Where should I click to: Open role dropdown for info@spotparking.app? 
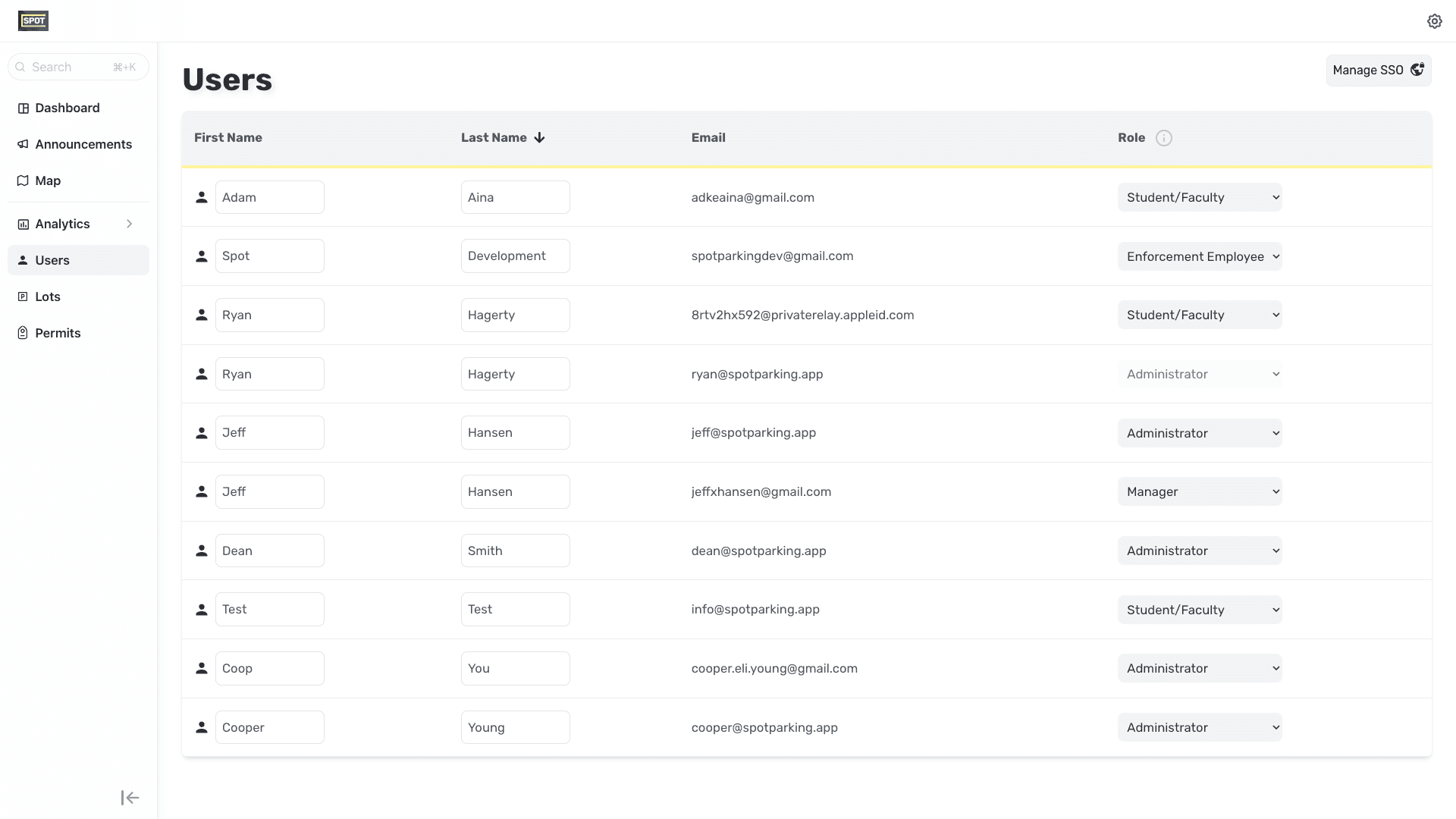[1199, 610]
